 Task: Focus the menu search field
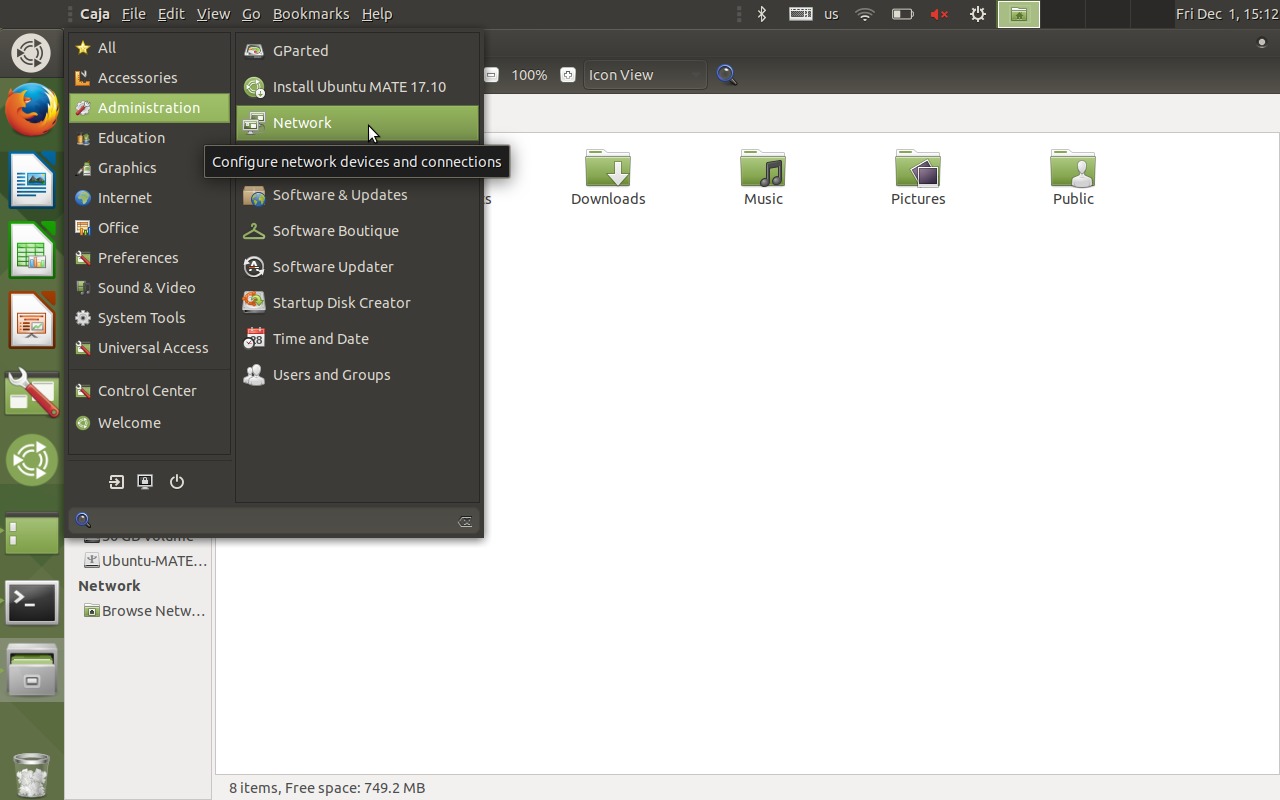(275, 521)
